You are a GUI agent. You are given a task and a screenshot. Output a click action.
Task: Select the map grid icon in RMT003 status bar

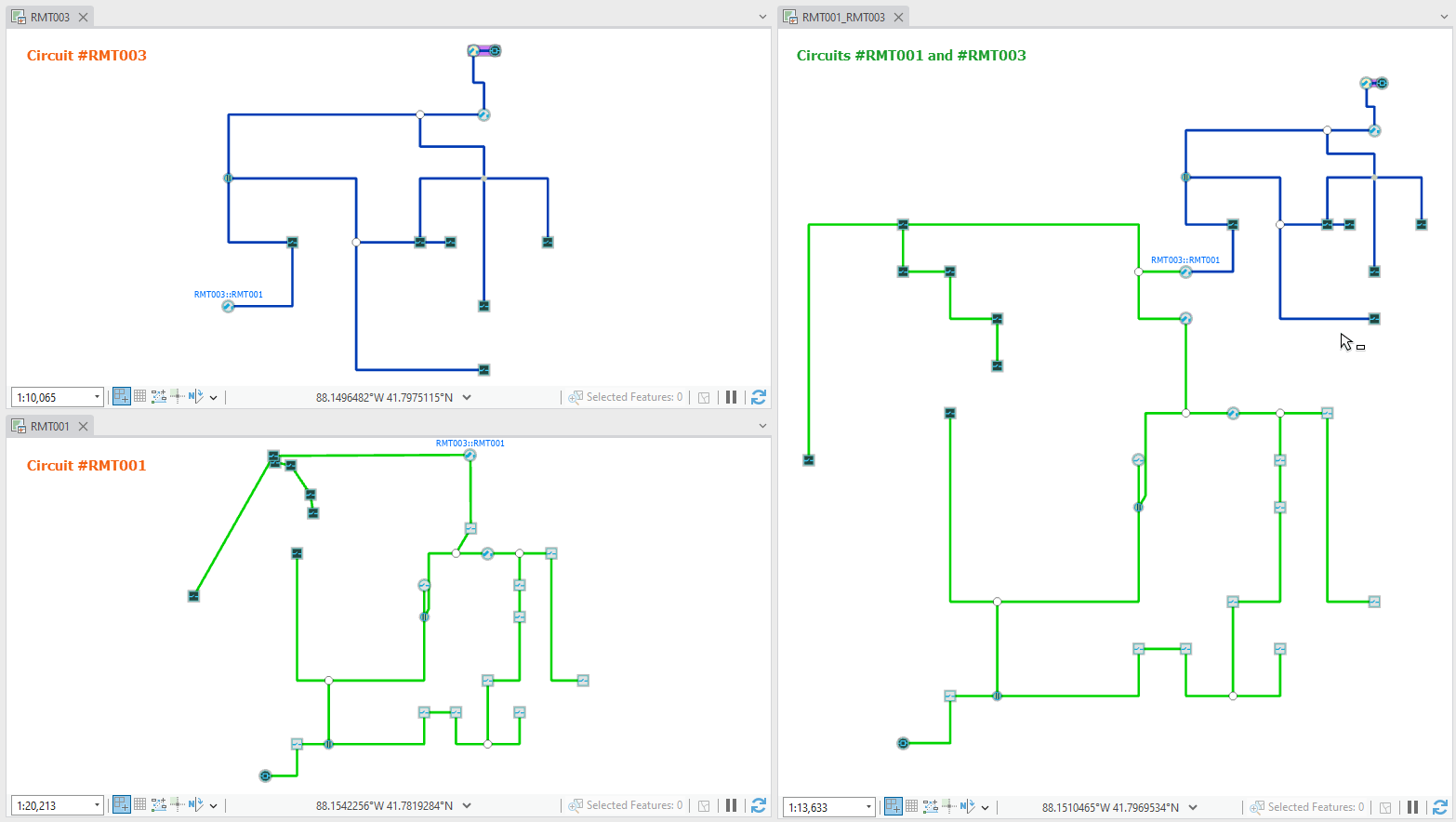coord(140,396)
